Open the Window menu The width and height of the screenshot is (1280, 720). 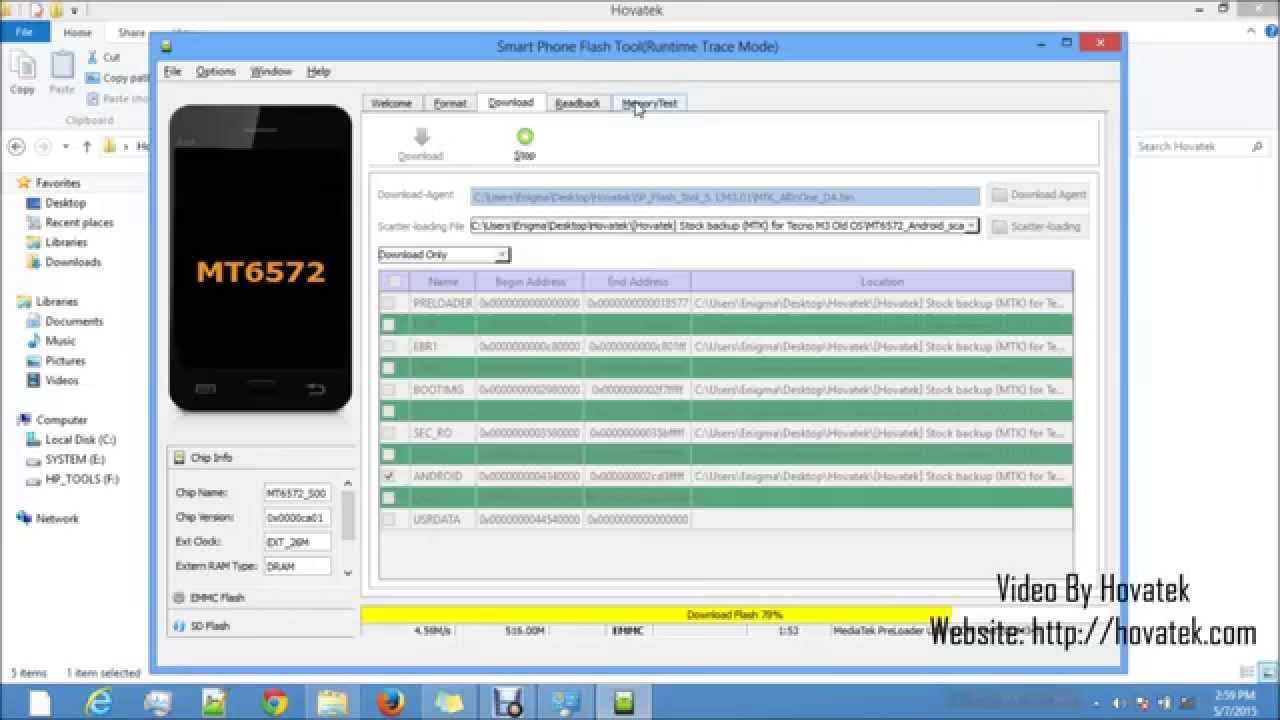tap(270, 72)
